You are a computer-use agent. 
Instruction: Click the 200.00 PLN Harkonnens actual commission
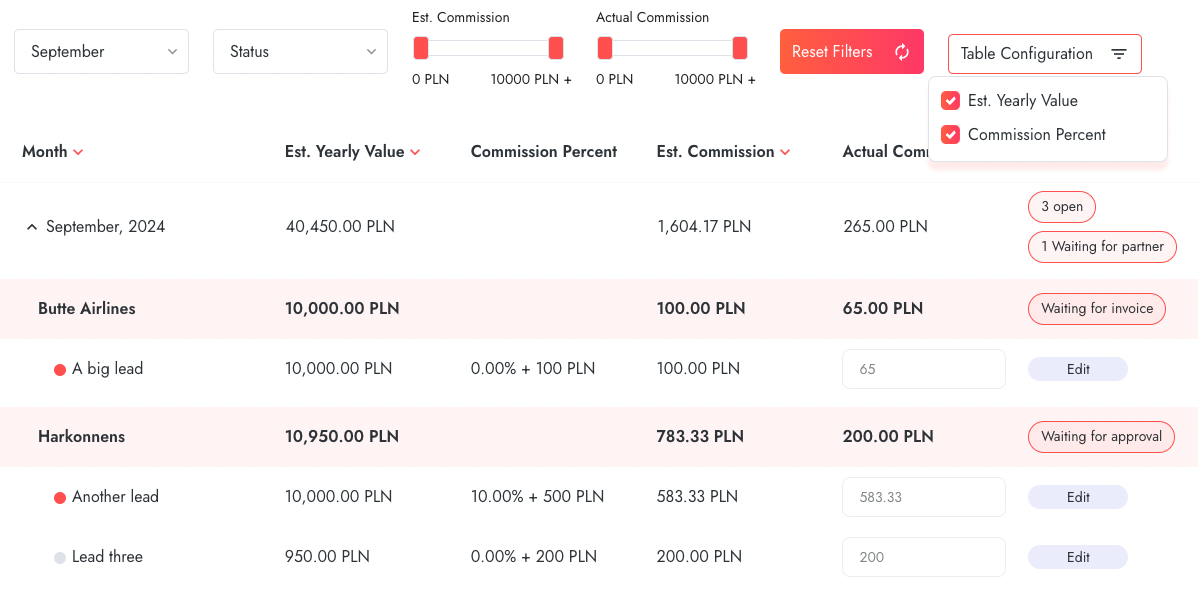point(888,437)
